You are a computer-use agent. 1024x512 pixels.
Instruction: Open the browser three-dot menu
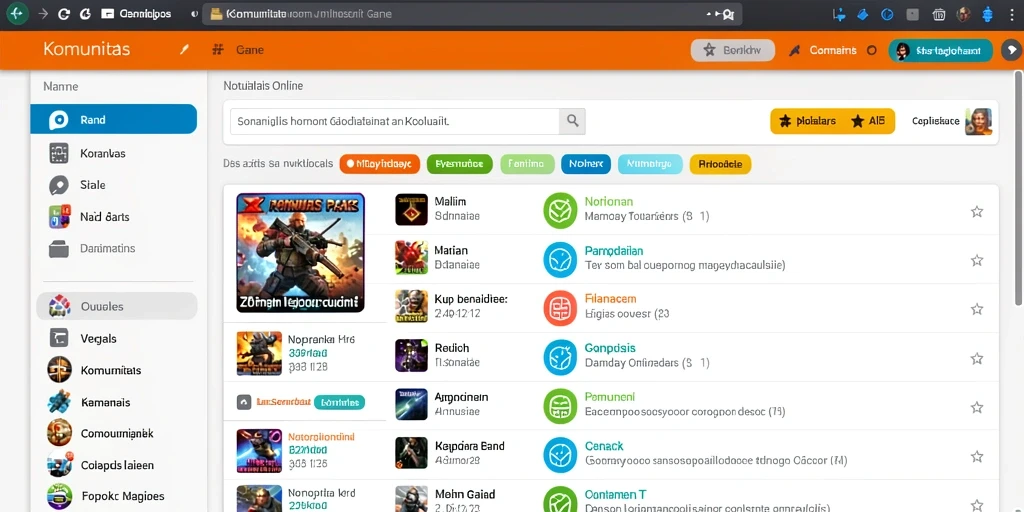click(1012, 14)
